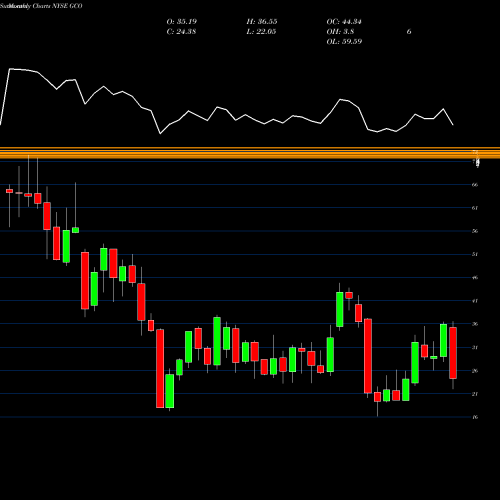
Task: Click the price axis label 31
Action: point(475,347)
